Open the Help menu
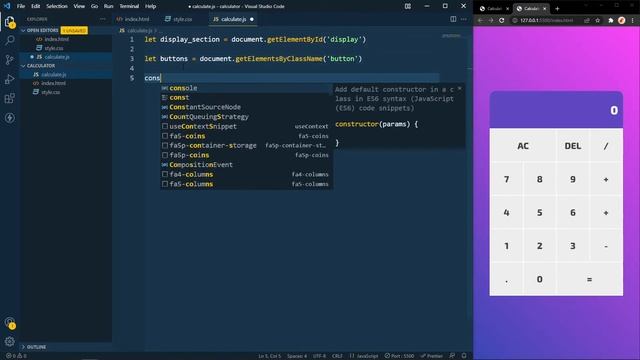Screen dimensions: 640x360 [151, 6]
